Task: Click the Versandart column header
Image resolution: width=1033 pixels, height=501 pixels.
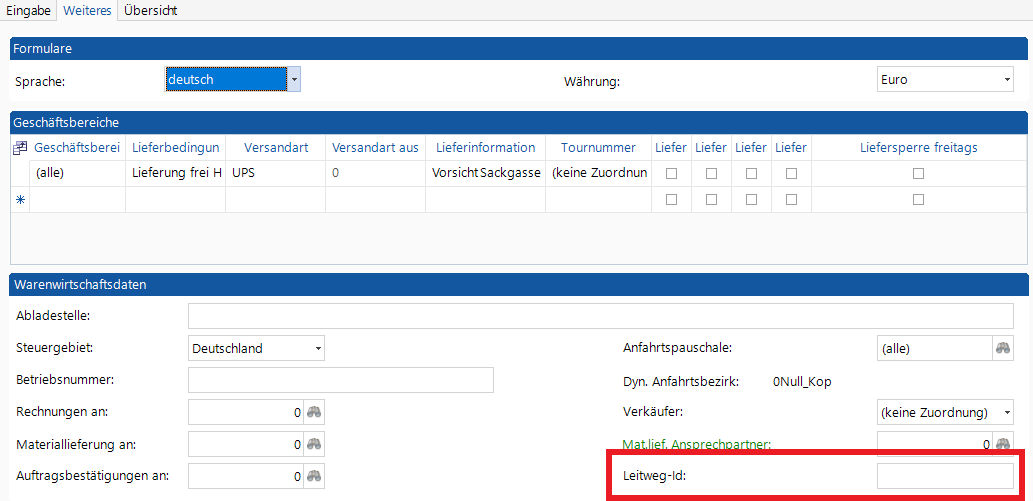Action: click(275, 148)
